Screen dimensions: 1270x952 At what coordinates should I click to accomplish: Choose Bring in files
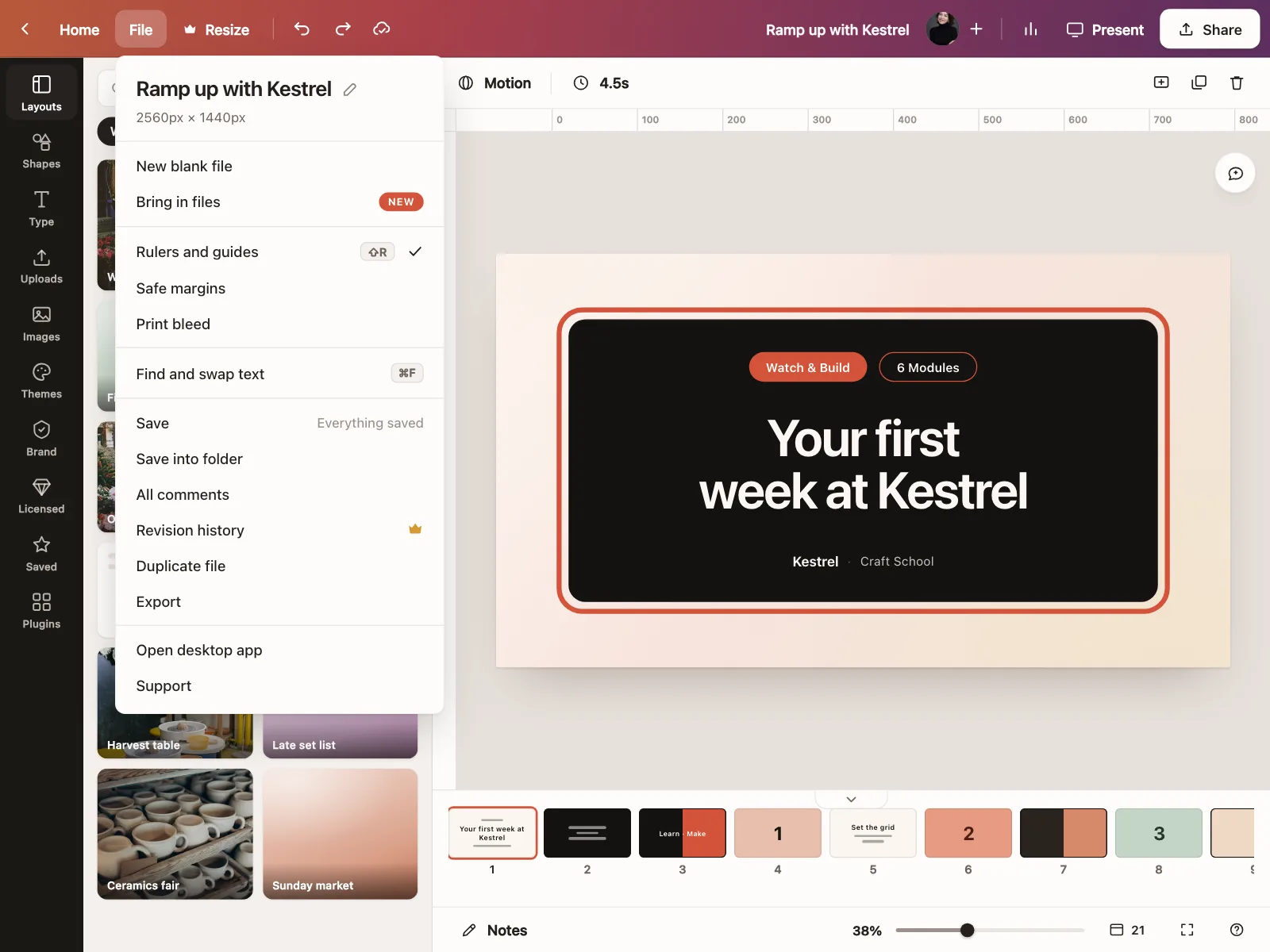[279, 202]
